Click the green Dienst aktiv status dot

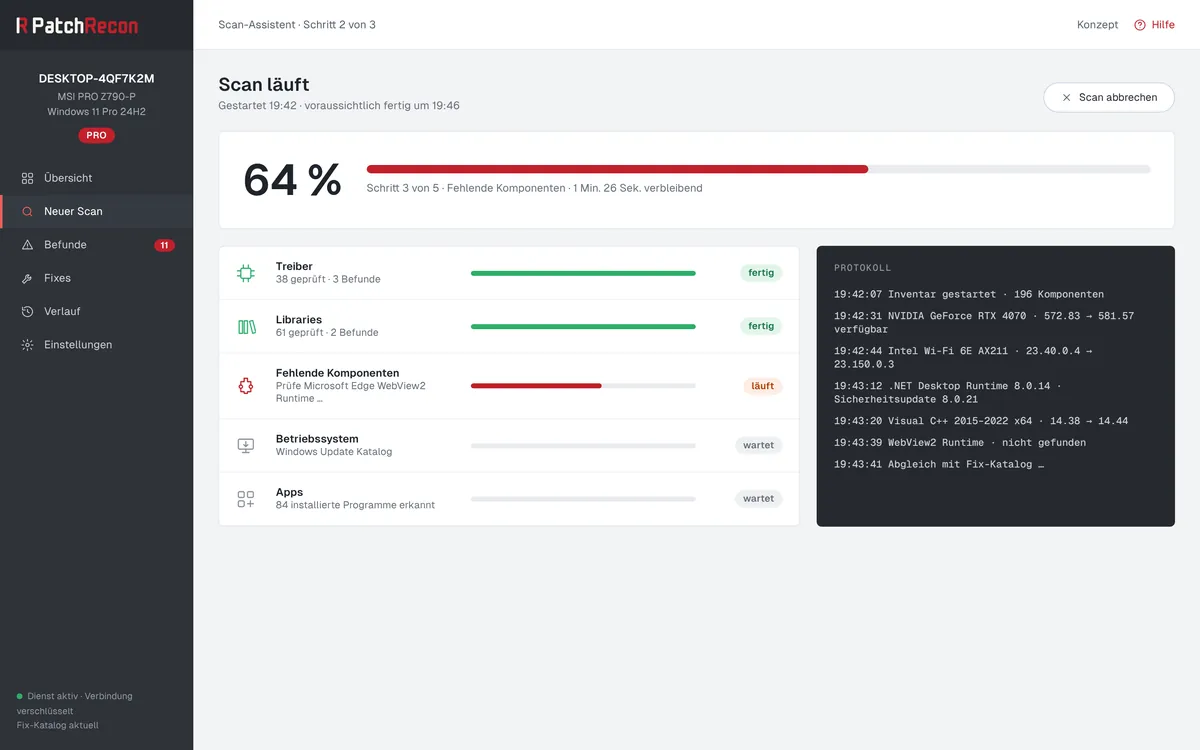20,696
